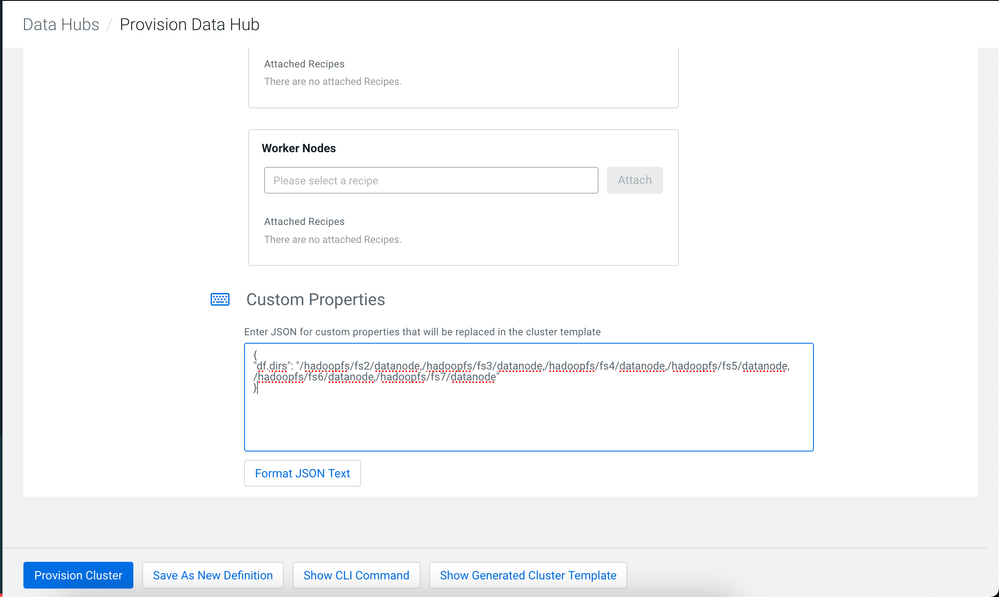Click the slash separator in the breadcrumb

click(x=109, y=24)
